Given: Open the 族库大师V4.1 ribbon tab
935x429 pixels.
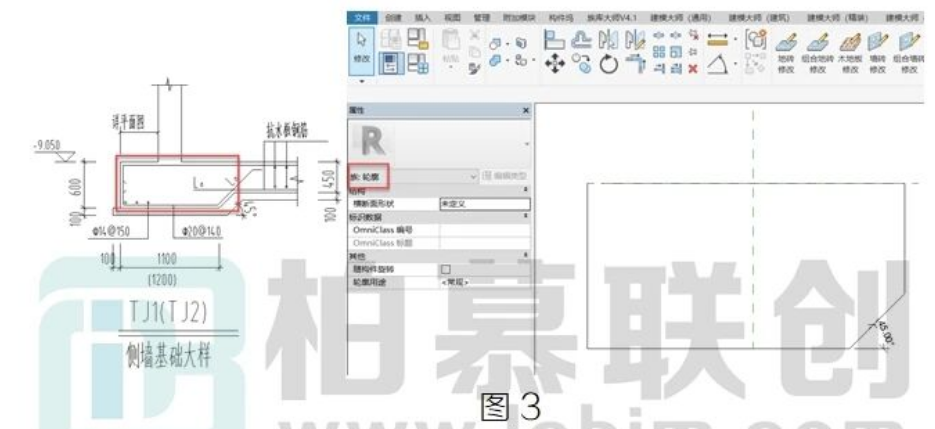Looking at the screenshot, I should (614, 18).
